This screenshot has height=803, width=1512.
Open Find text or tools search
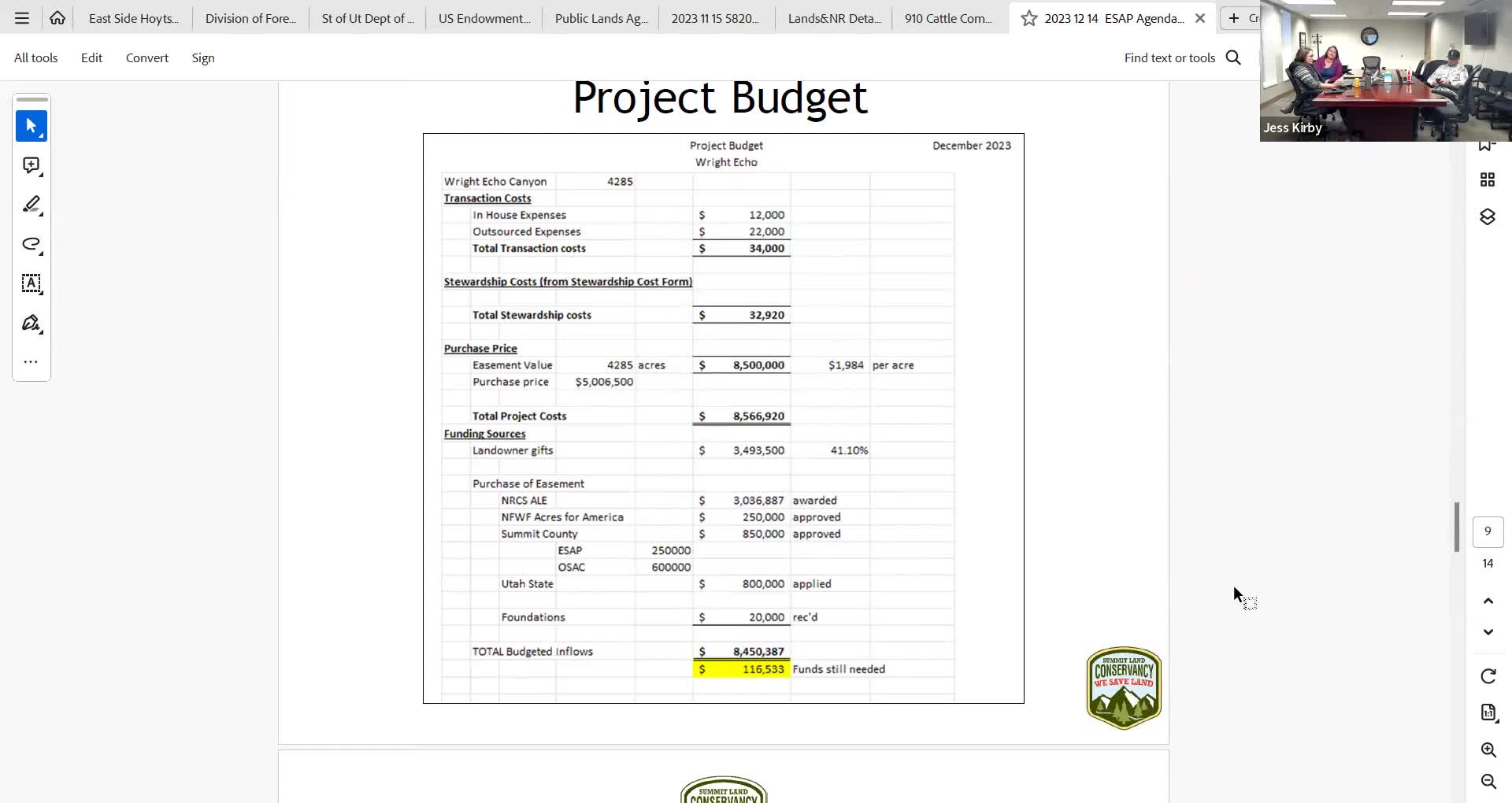click(1232, 57)
